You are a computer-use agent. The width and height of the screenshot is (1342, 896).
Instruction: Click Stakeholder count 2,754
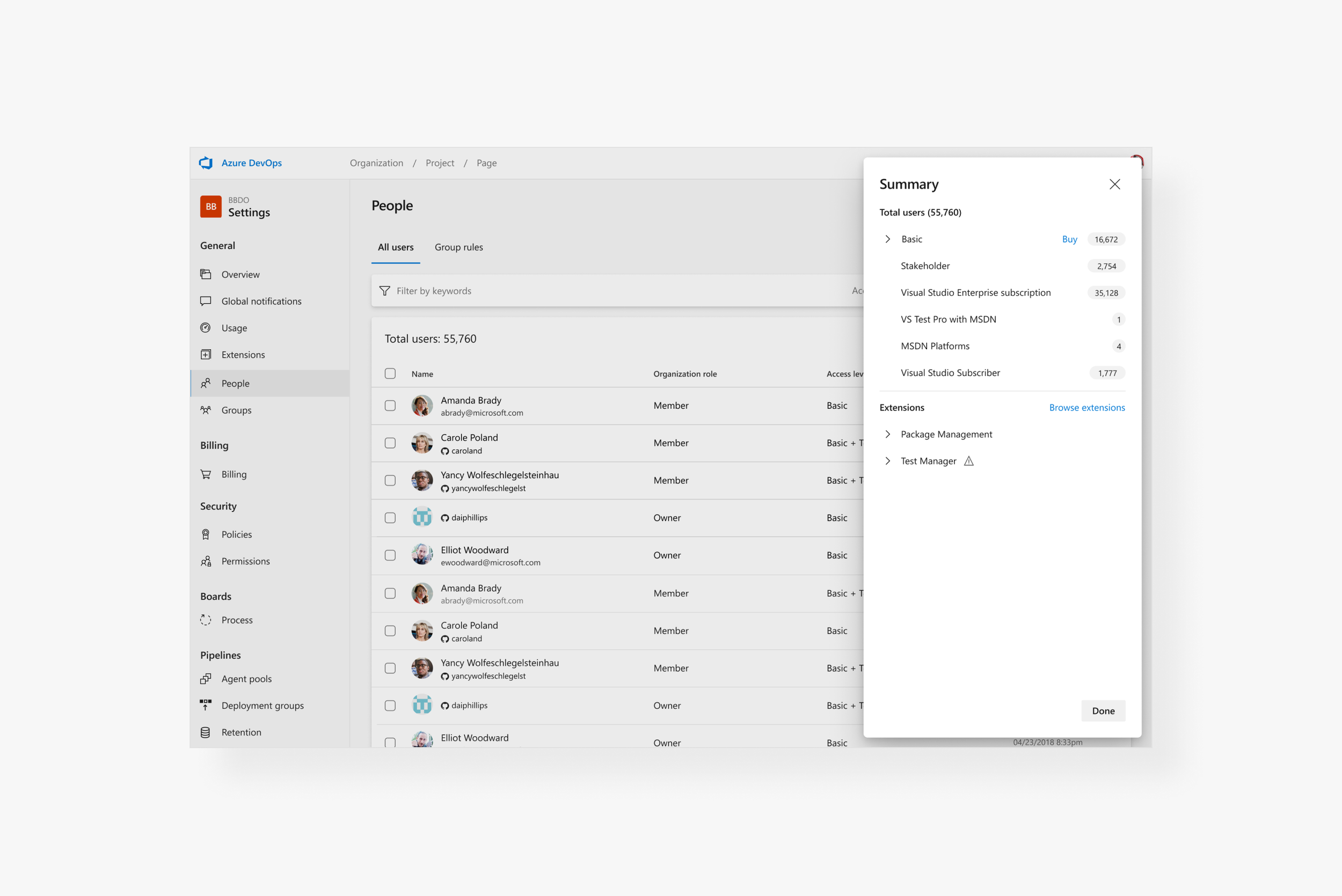pyautogui.click(x=1106, y=266)
